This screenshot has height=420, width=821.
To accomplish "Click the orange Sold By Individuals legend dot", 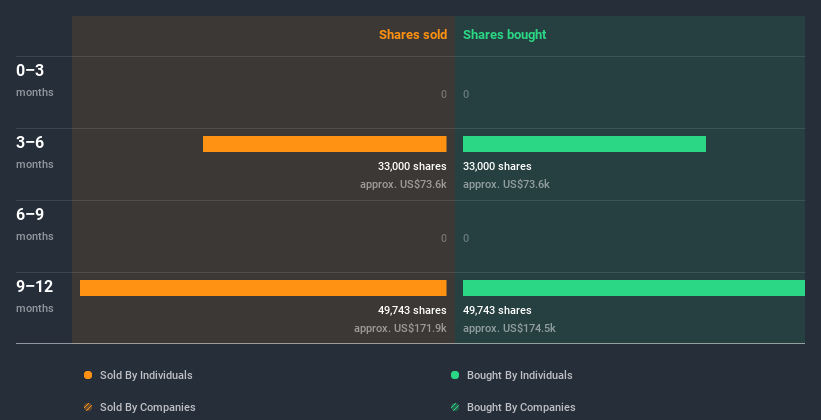I will click(88, 375).
